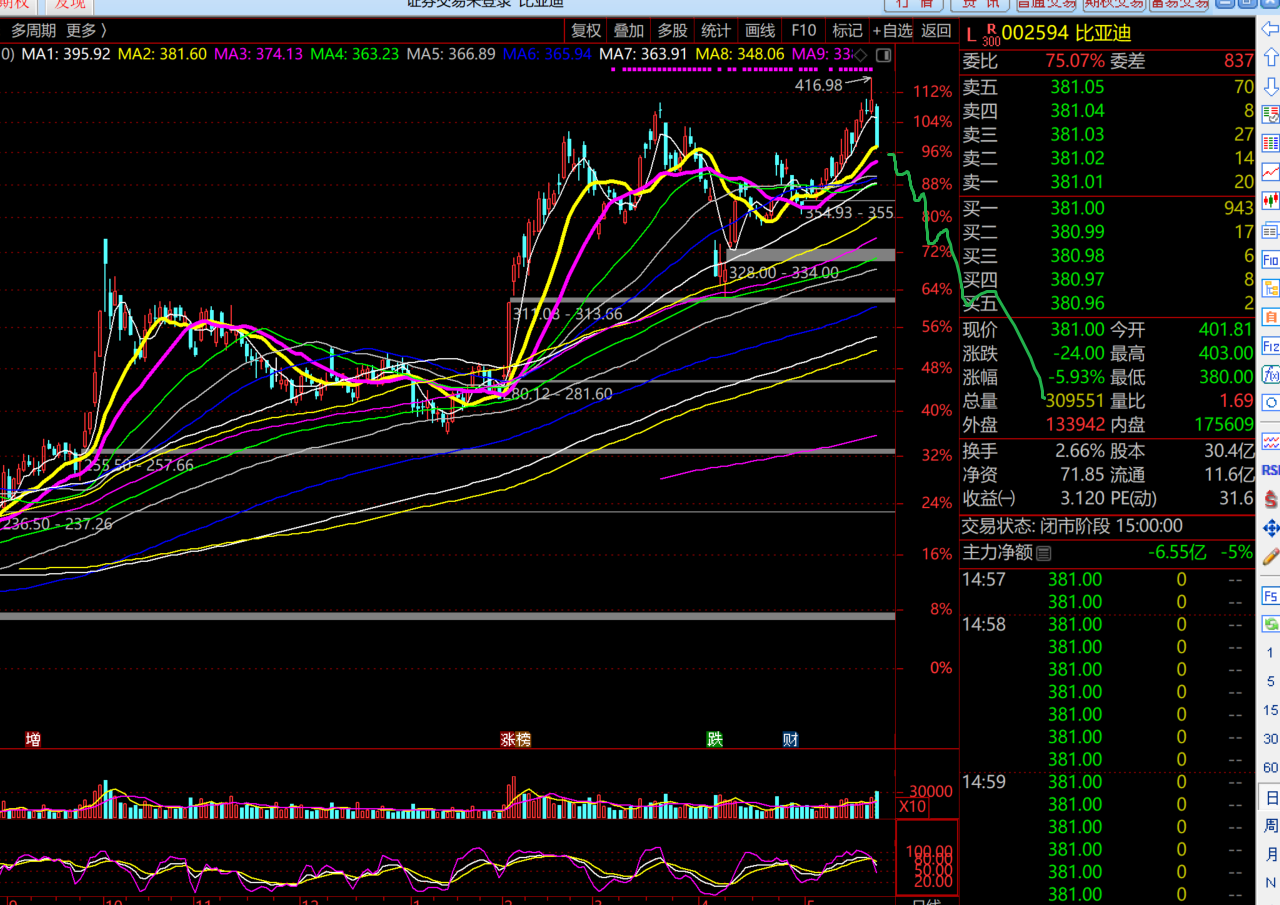Screen dimensions: 1280x905
Task: Click the orange 自 icon in sidebar
Action: pos(1270,316)
